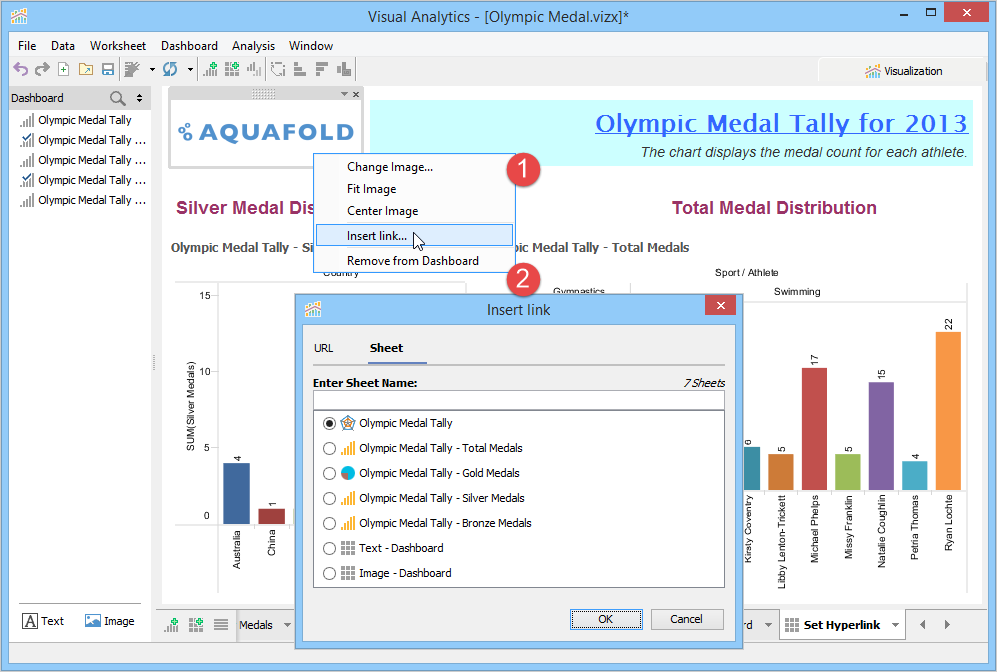Open the refresh icon dropdown arrow
Image resolution: width=997 pixels, height=672 pixels.
[190, 69]
